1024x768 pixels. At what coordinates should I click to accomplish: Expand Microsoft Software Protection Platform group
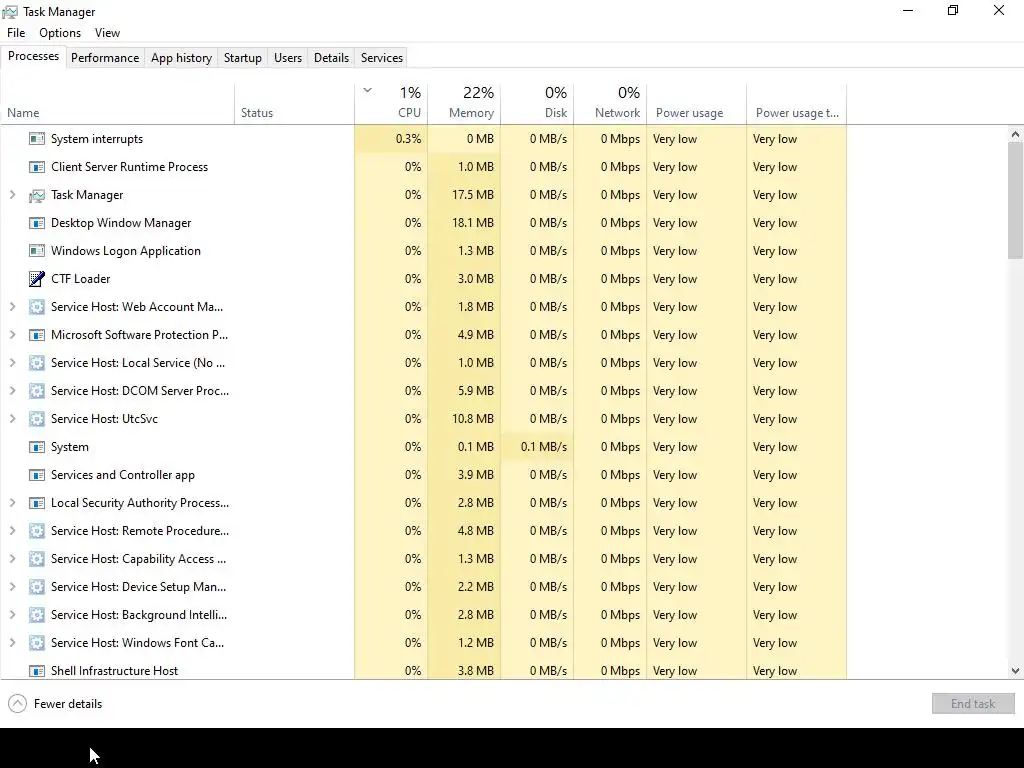point(12,335)
